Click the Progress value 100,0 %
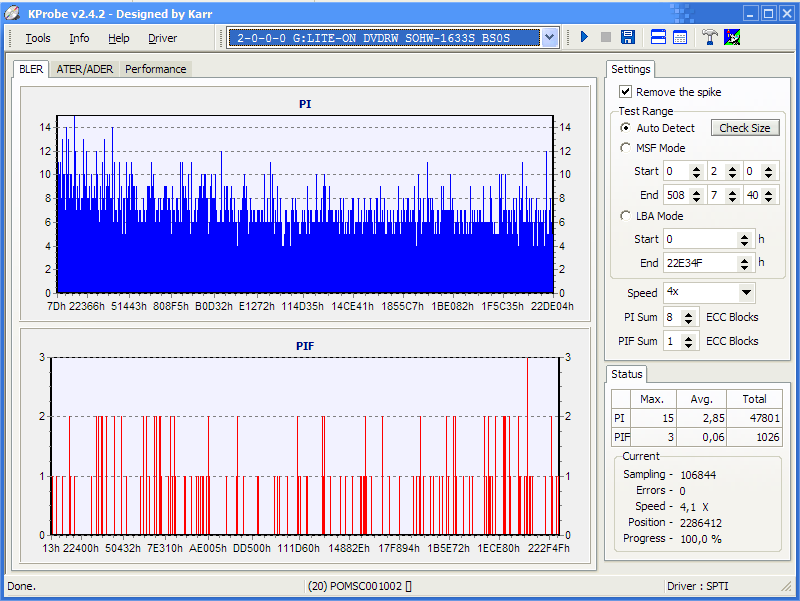Viewport: 800px width, 601px height. [701, 539]
